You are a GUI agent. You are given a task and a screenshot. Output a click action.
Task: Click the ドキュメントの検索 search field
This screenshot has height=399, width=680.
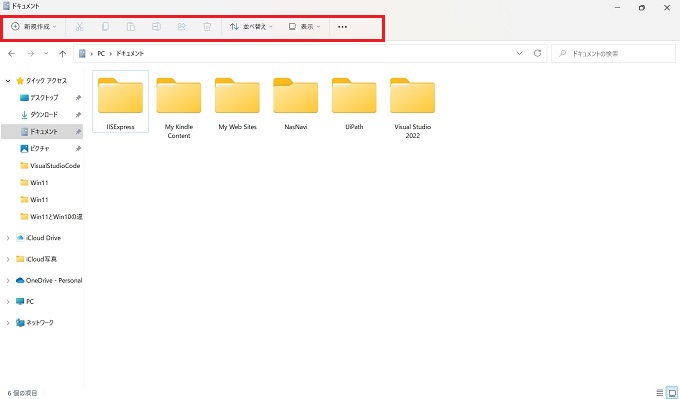pos(613,54)
